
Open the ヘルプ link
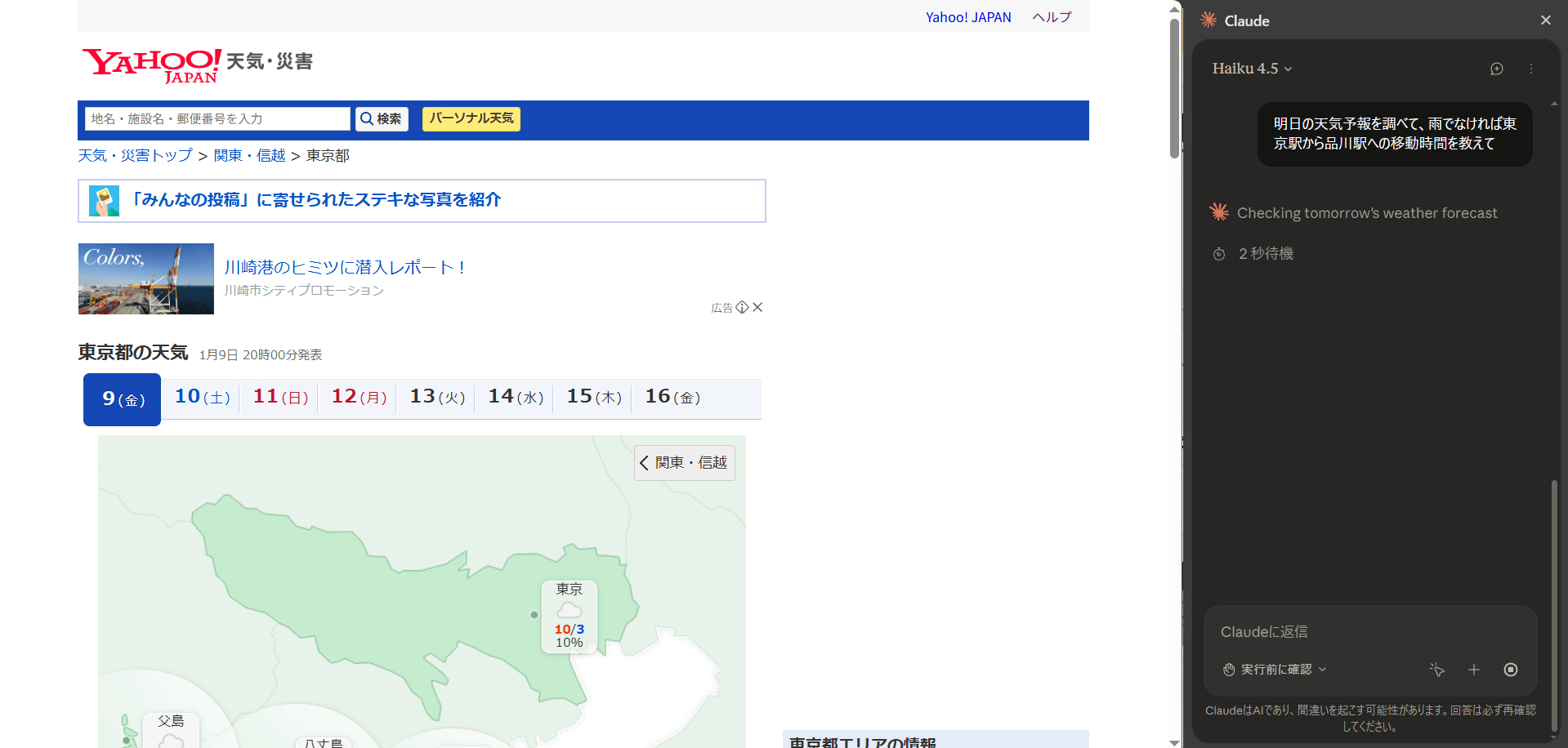click(1052, 17)
